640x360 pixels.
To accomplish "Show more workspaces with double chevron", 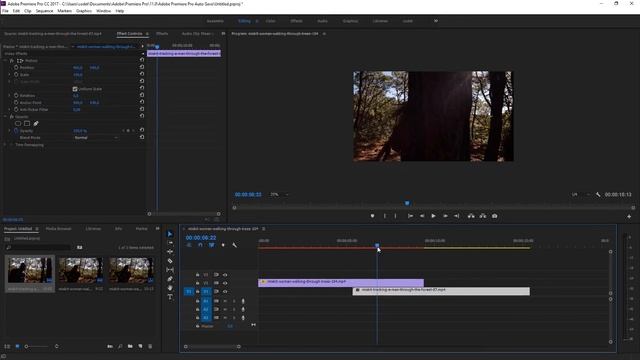I will [436, 21].
